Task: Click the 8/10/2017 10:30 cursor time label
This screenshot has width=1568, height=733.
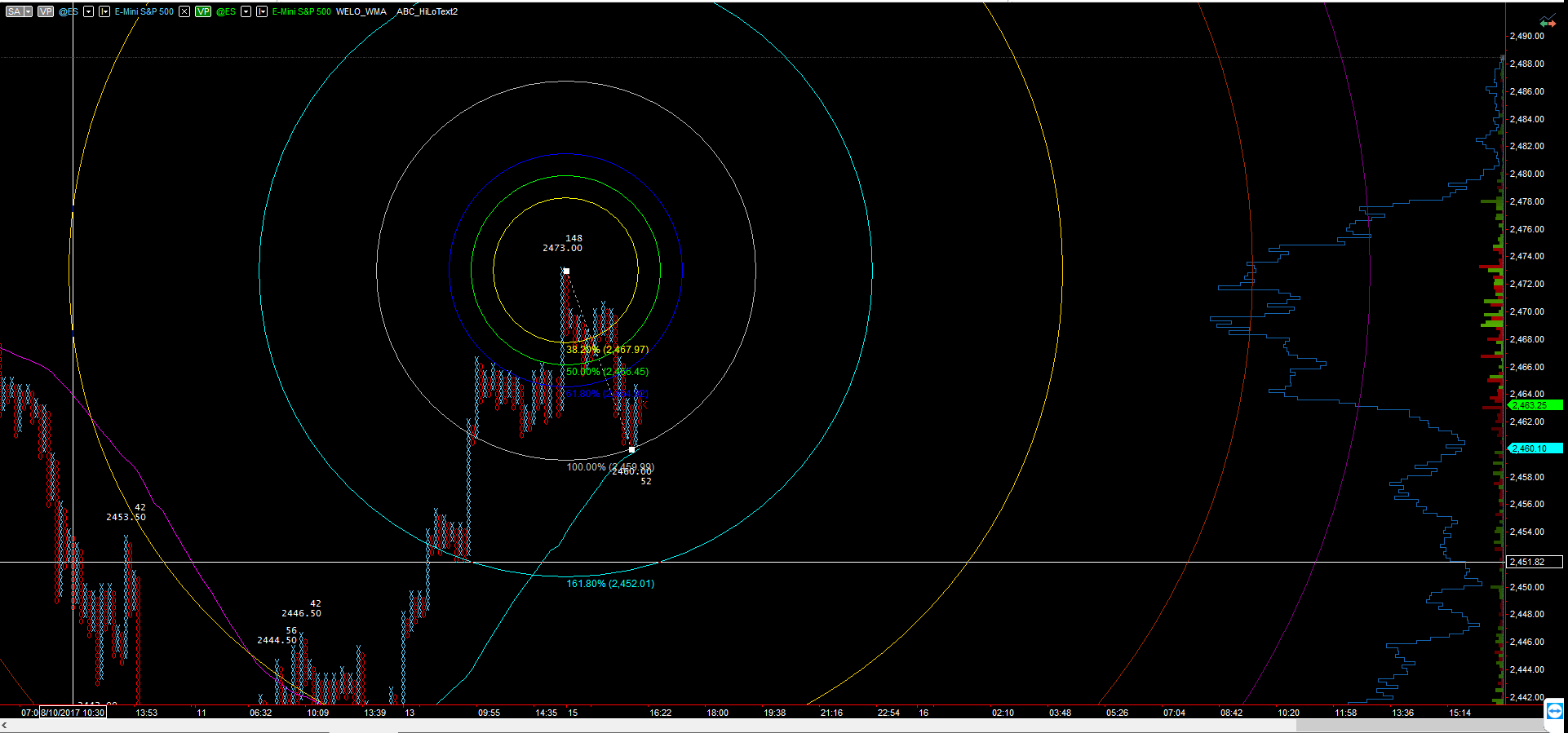Action: (x=73, y=713)
